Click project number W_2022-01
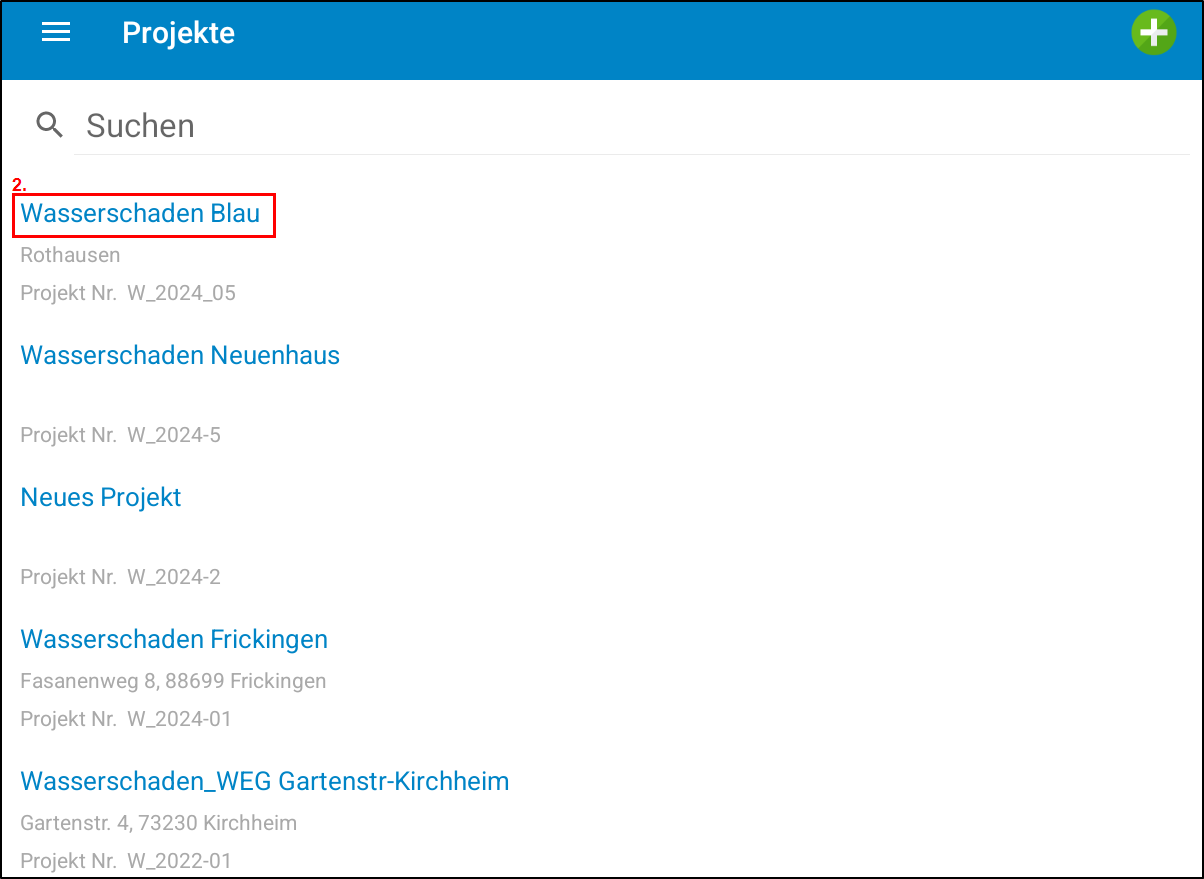This screenshot has height=879, width=1204. [126, 860]
